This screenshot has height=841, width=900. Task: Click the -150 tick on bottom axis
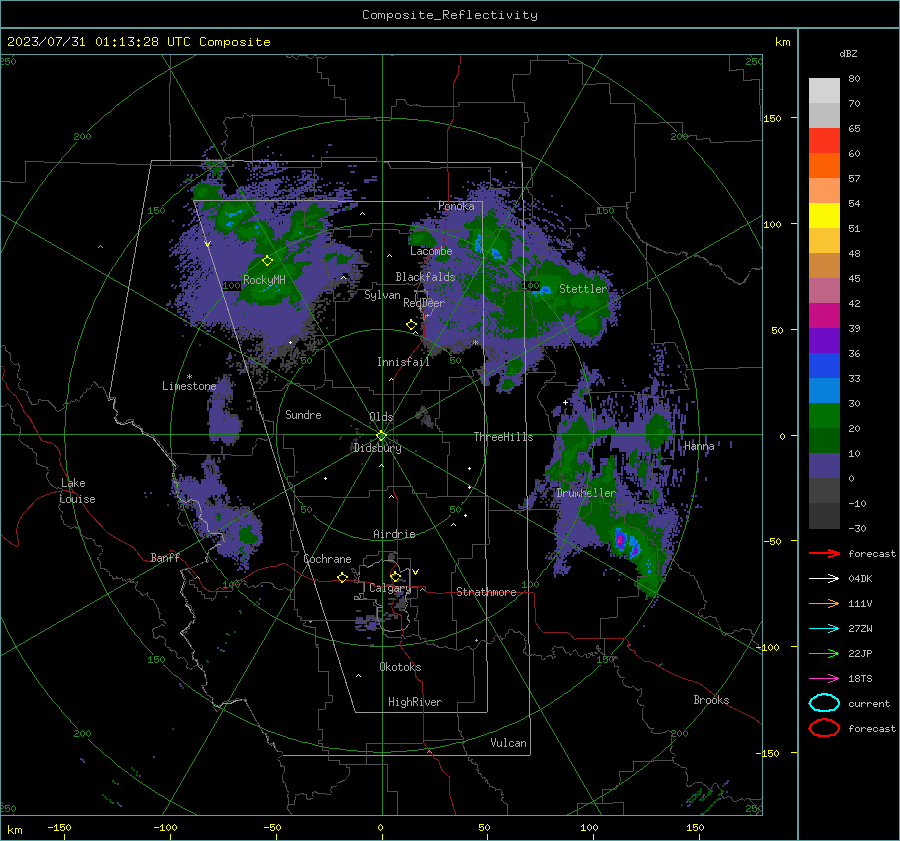point(59,827)
